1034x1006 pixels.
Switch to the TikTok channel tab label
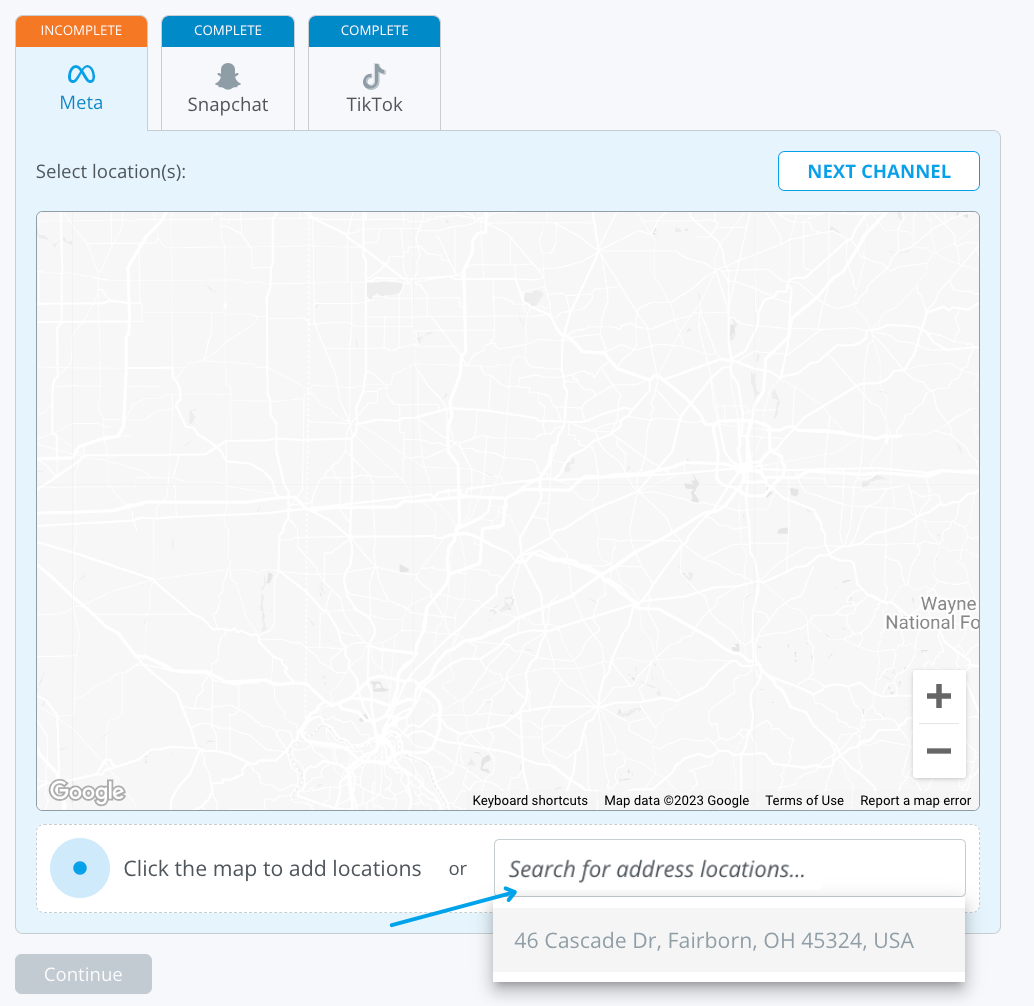[374, 105]
